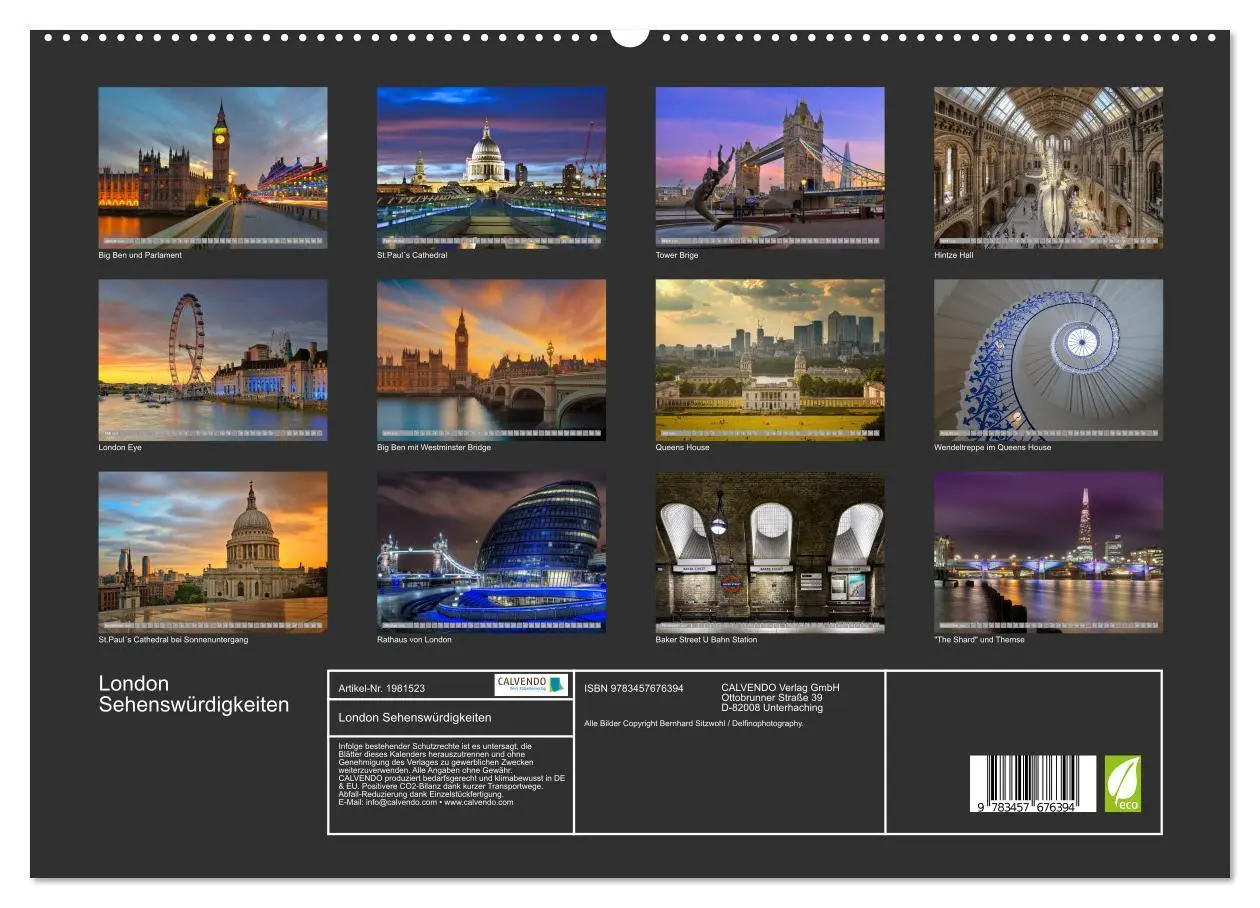Screen dimensions: 1260x908
Task: Click the info@calvendo.com email line
Action: point(426,802)
